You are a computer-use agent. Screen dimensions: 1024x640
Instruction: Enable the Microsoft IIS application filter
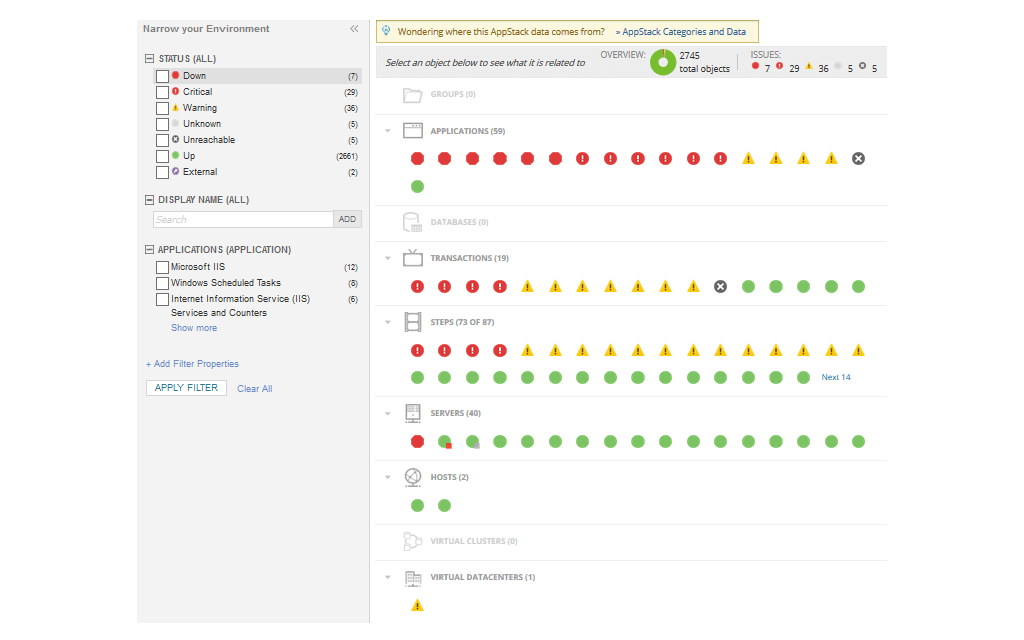(x=161, y=267)
